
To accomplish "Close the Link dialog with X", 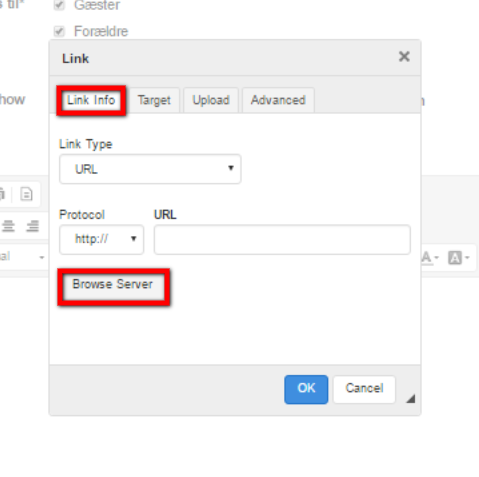I will point(404,57).
